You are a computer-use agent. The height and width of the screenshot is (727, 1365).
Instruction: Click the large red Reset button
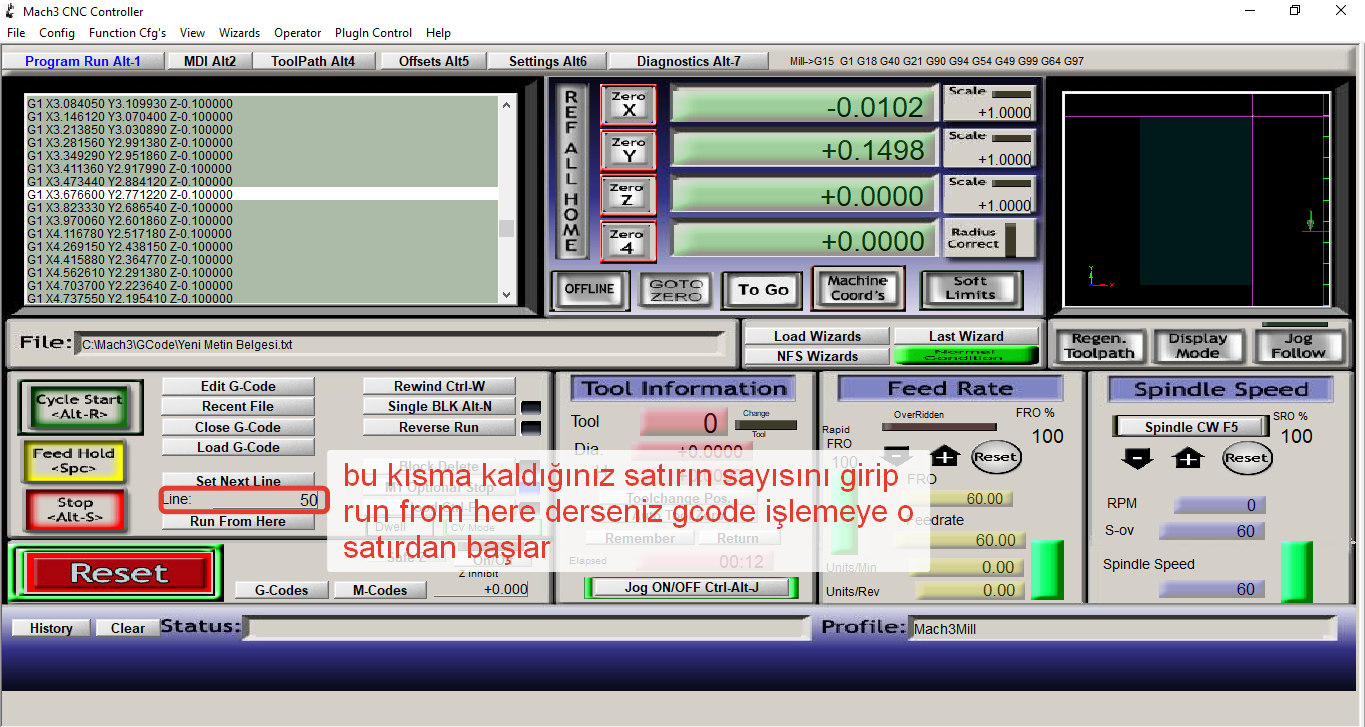point(118,574)
